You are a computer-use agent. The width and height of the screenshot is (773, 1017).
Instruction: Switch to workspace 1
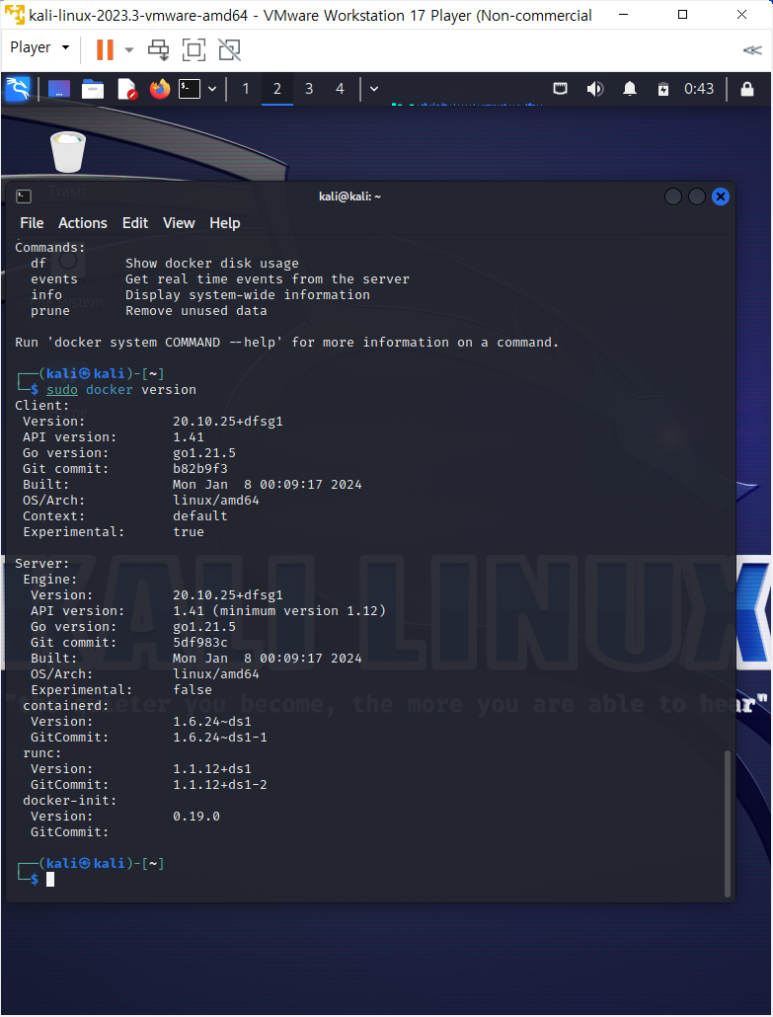click(246, 89)
